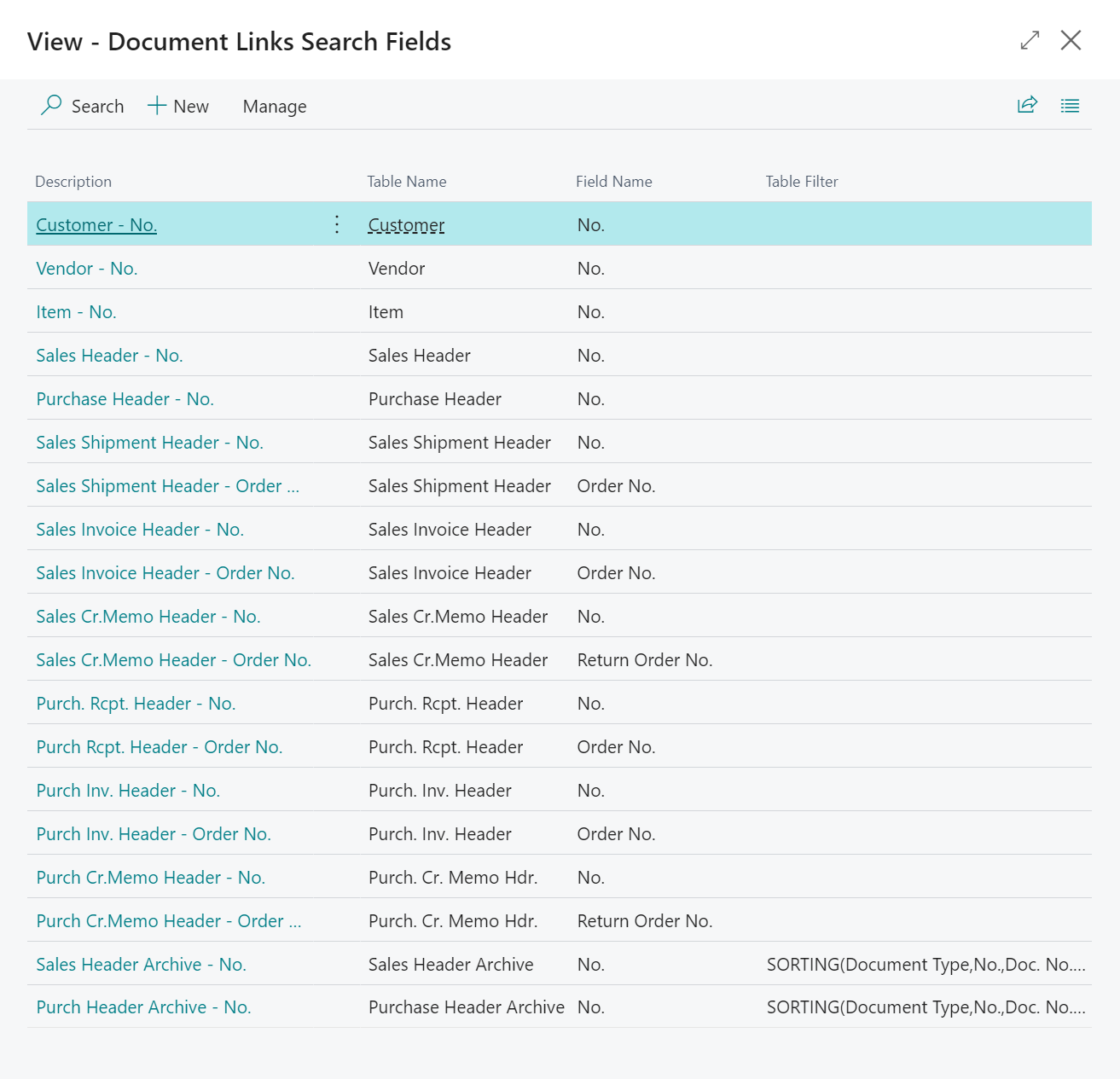Open Purch Cr.Memo Header - Order link

[x=169, y=921]
